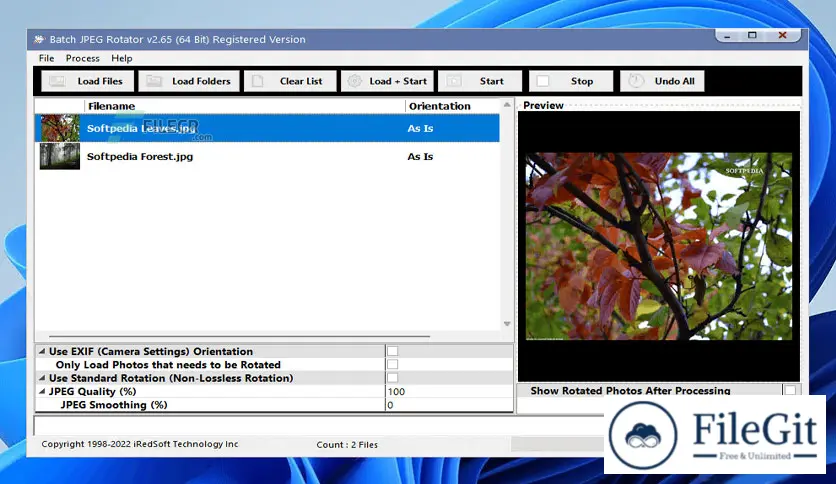
Task: Select Softpedia Forest.jpg in the list
Action: click(x=138, y=156)
